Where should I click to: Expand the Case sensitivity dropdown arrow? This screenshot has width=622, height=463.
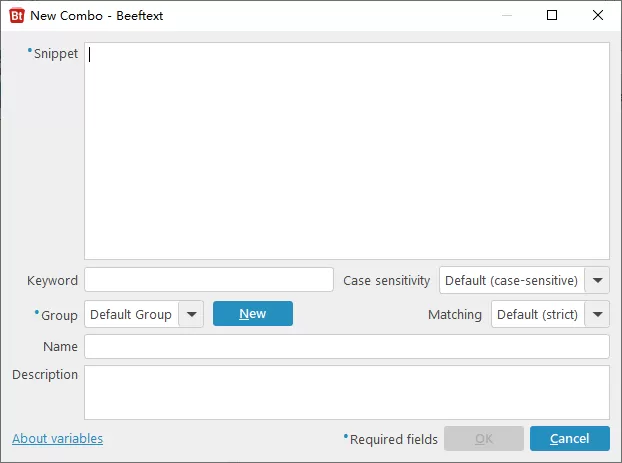(x=597, y=281)
